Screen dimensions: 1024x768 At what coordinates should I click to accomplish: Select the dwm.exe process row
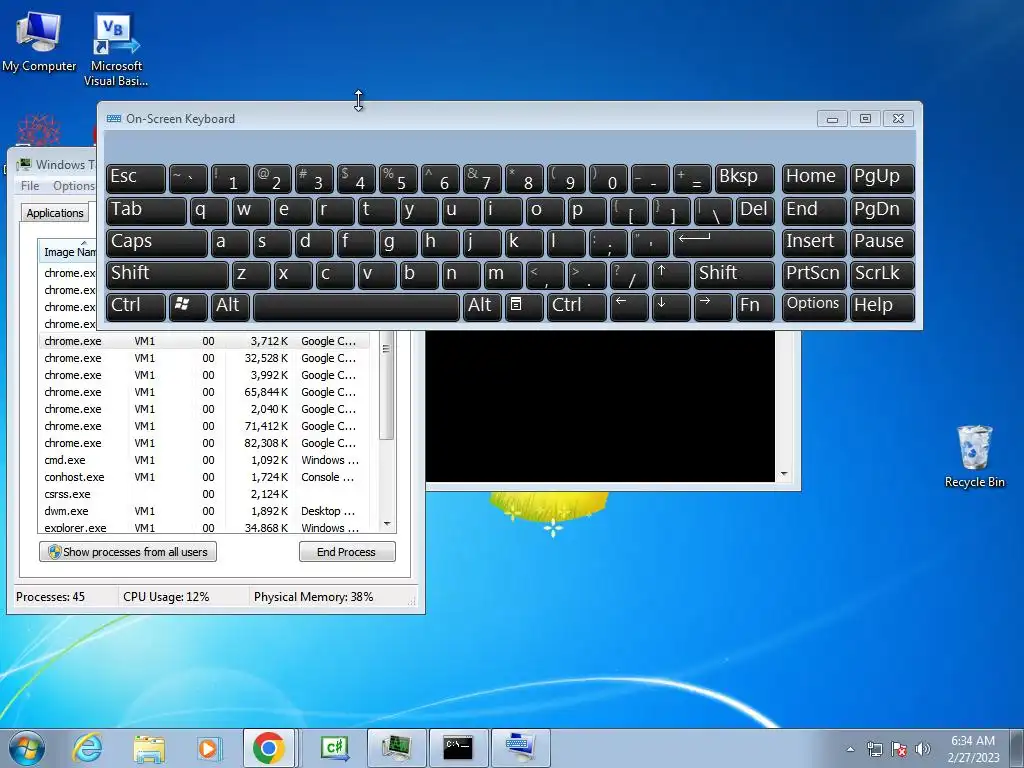(x=204, y=511)
